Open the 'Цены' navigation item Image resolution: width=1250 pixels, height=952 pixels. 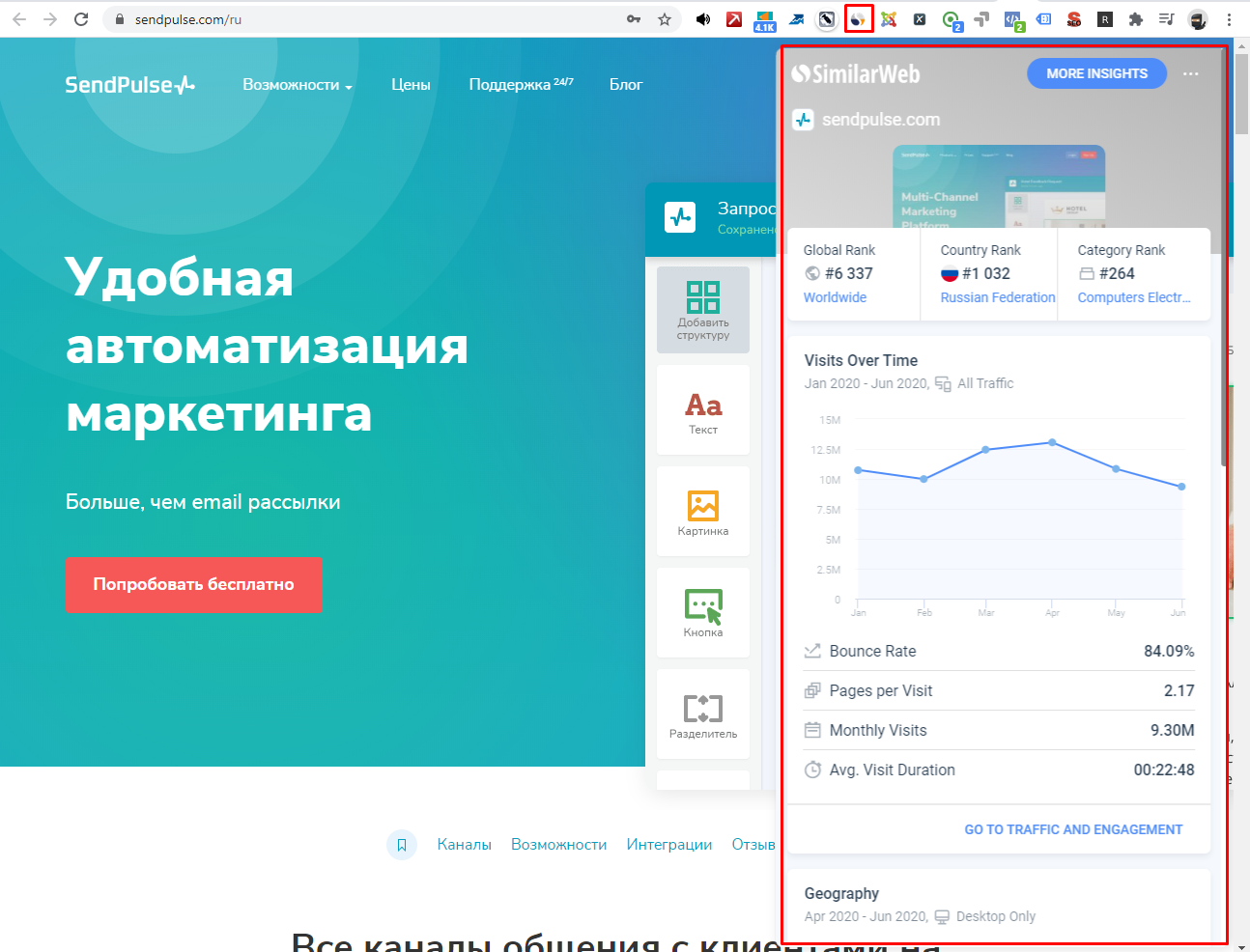pyautogui.click(x=411, y=85)
